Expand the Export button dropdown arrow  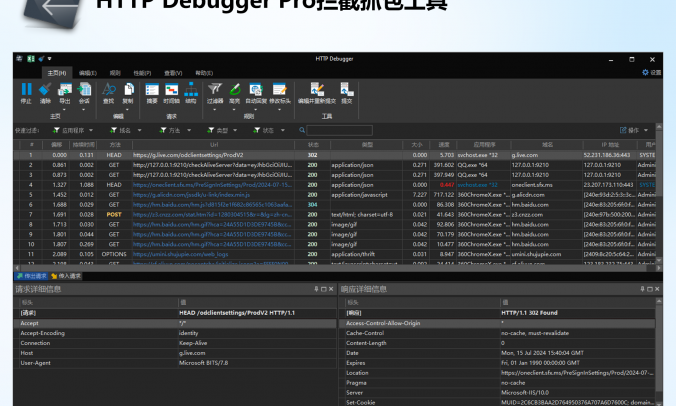click(x=64, y=109)
